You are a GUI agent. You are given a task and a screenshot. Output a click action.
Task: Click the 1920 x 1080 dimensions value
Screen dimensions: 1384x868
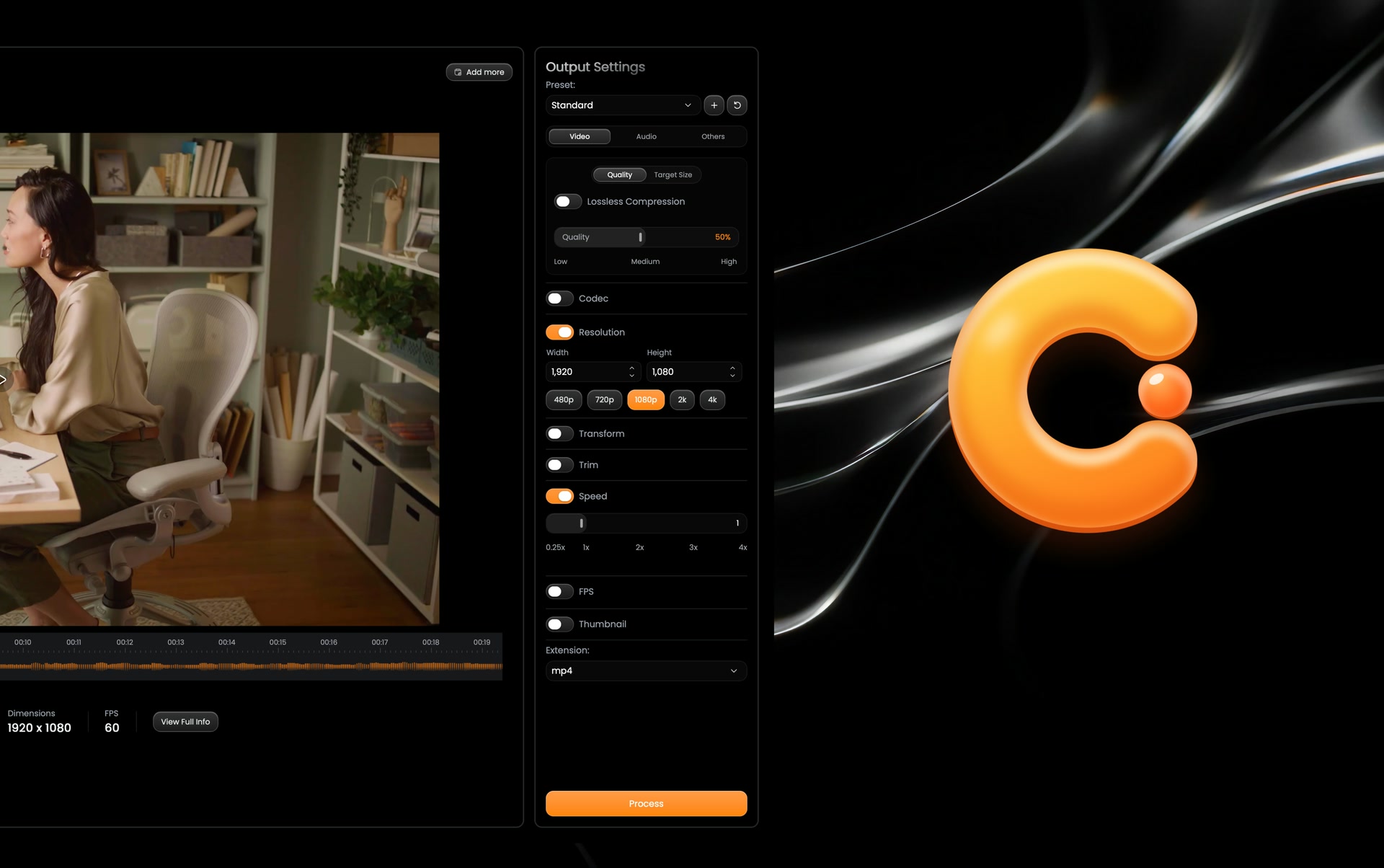39,728
